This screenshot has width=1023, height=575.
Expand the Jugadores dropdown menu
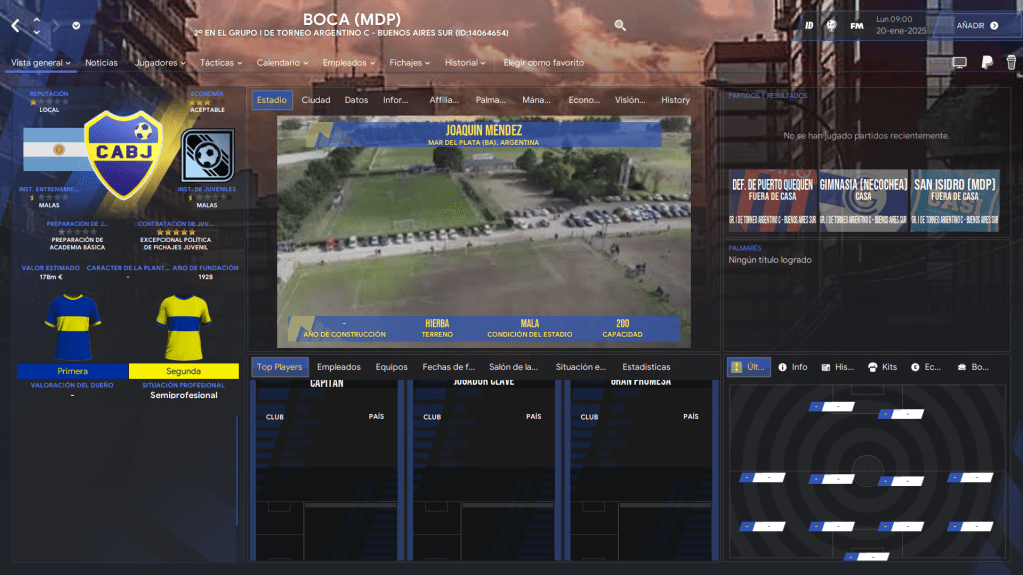(x=160, y=63)
